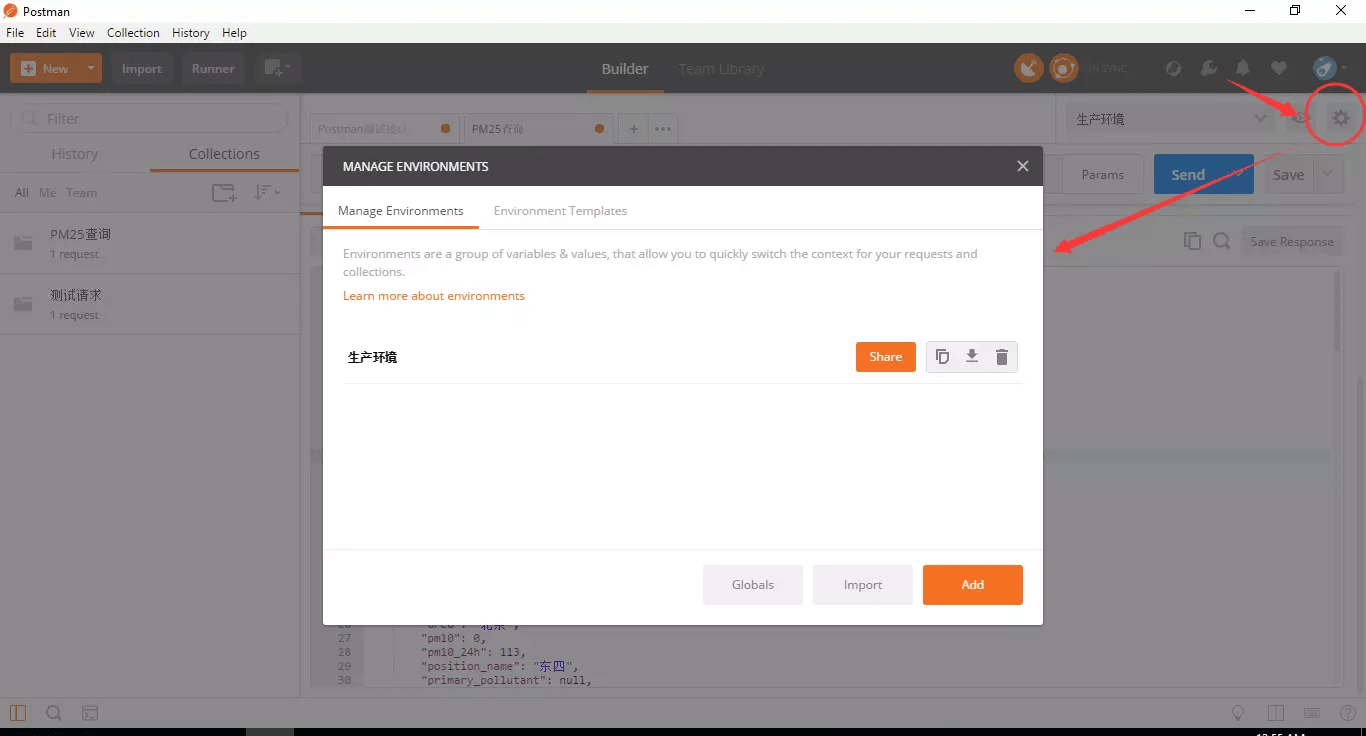Screen dimensions: 1366x736
Task: Filter collections by Team
Action: pyautogui.click(x=82, y=193)
